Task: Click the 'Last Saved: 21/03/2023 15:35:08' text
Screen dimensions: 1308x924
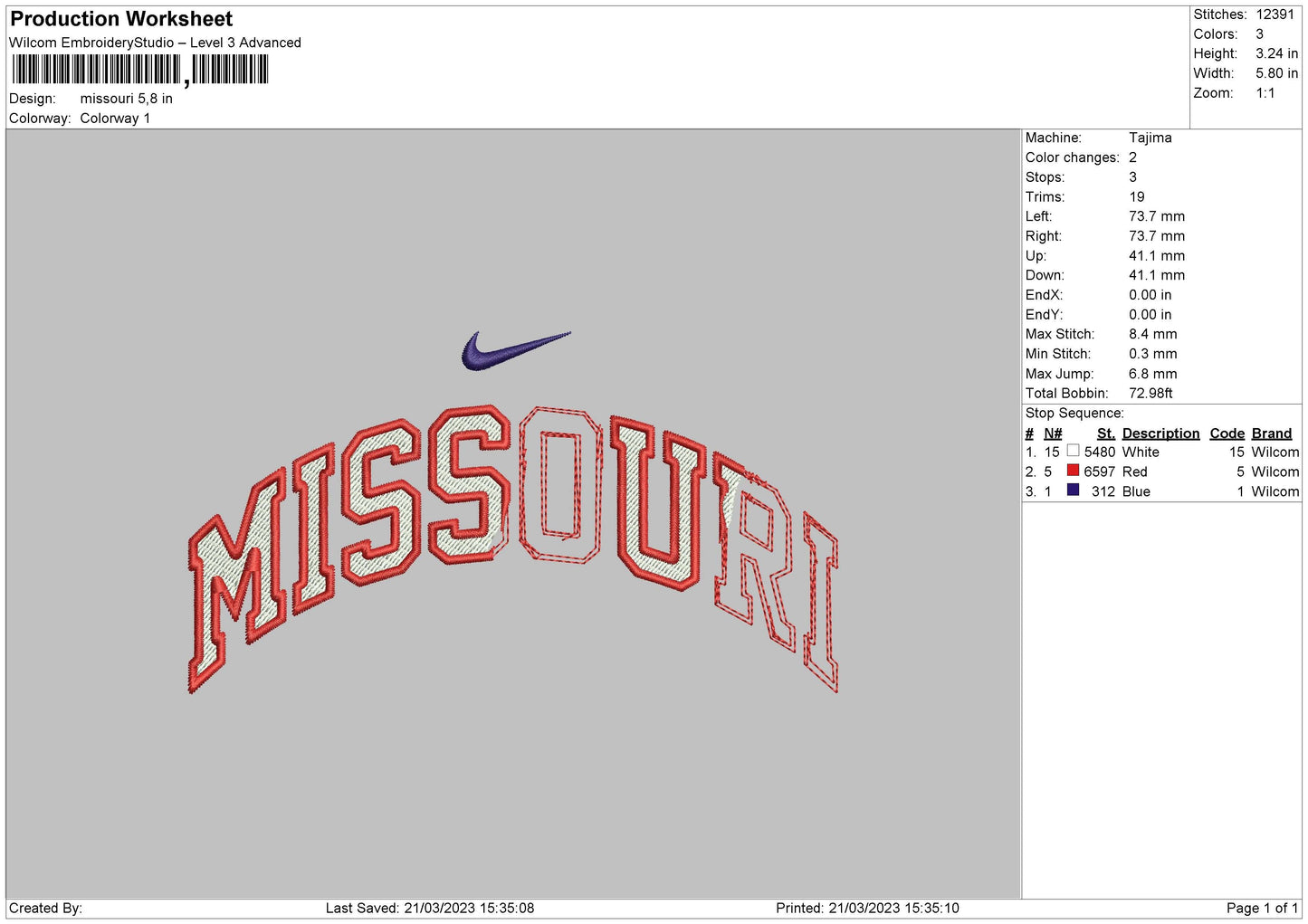Action: click(x=430, y=909)
